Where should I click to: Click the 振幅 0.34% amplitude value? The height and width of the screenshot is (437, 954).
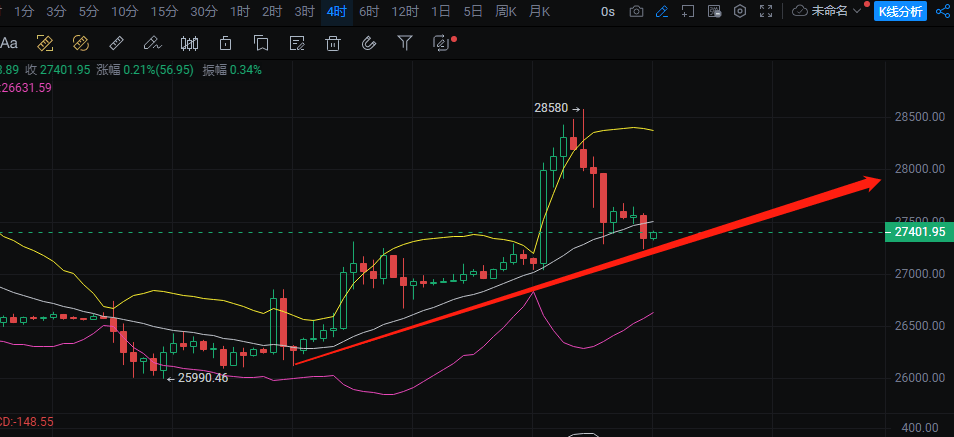232,70
